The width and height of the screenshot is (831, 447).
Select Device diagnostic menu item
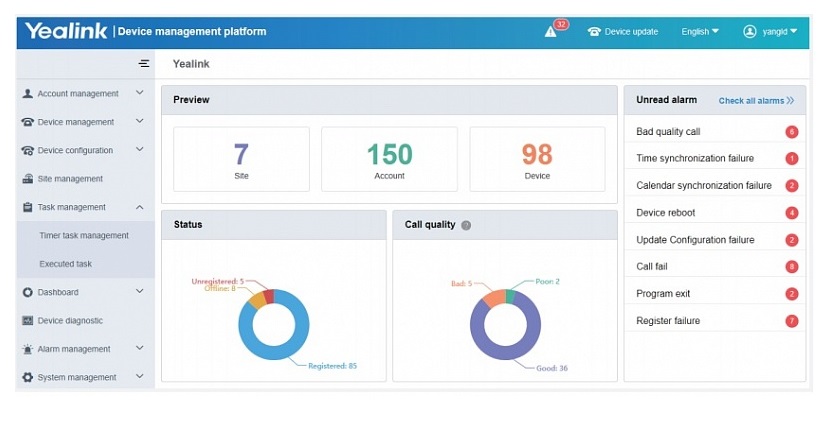point(70,321)
